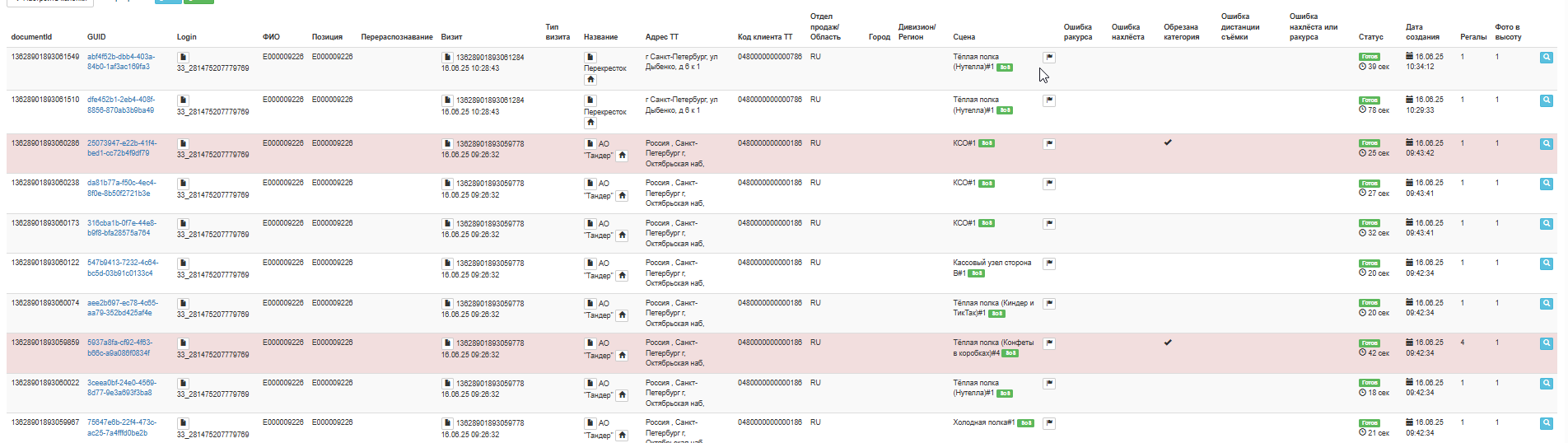The image size is (1568, 443).
Task: Click copy icon beside visit number in first row
Action: click(447, 58)
